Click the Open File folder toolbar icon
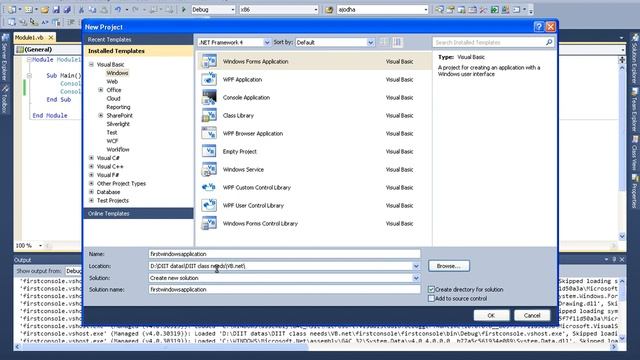The width and height of the screenshot is (640, 360). [45, 9]
